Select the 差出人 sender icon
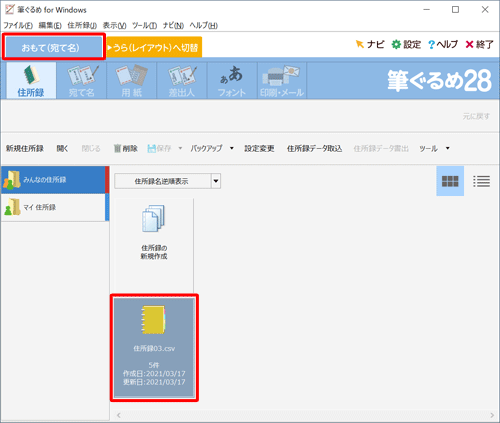Screen dimensions: 500x423 tap(182, 81)
